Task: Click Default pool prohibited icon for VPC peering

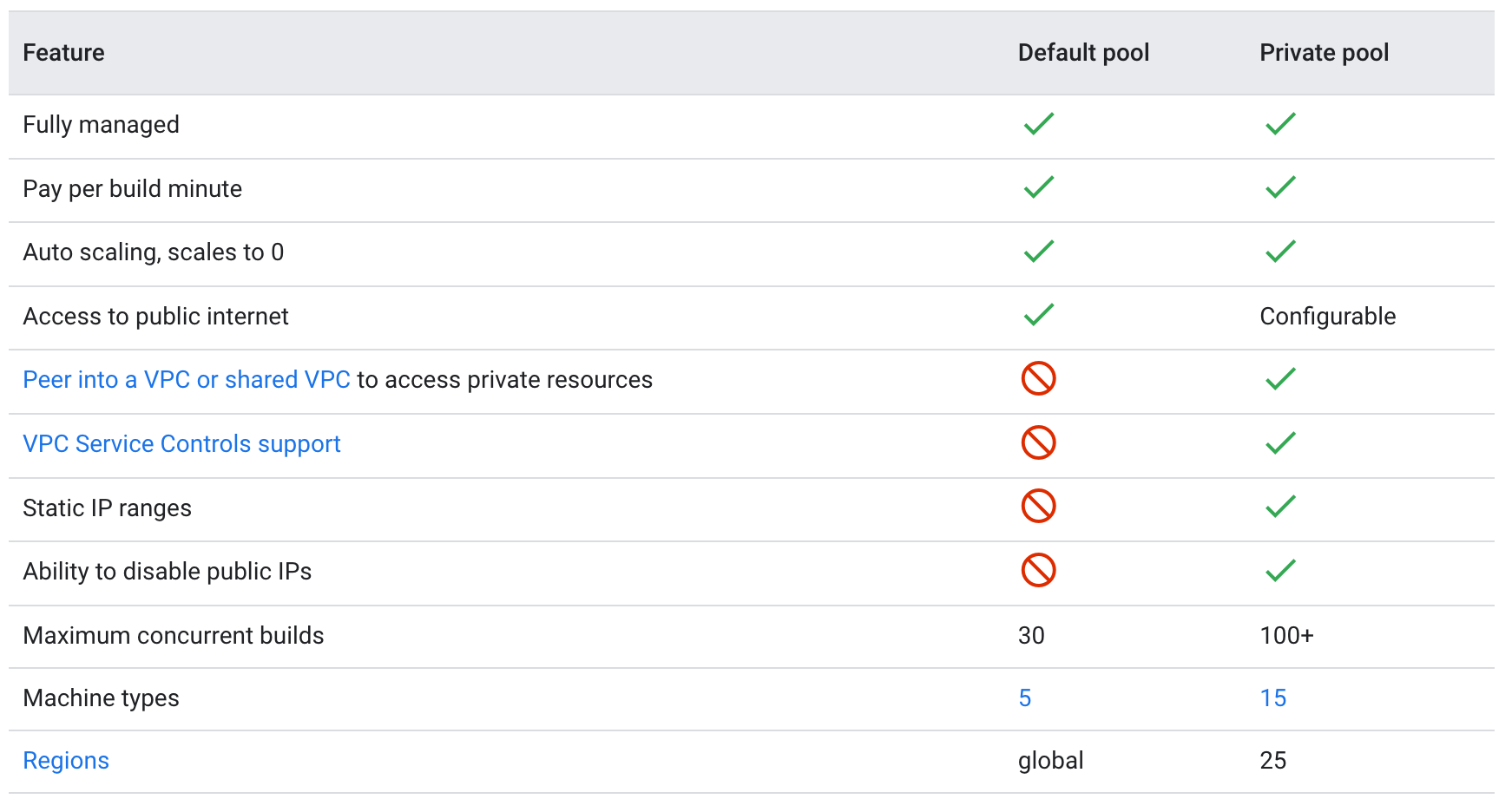Action: [x=1038, y=379]
